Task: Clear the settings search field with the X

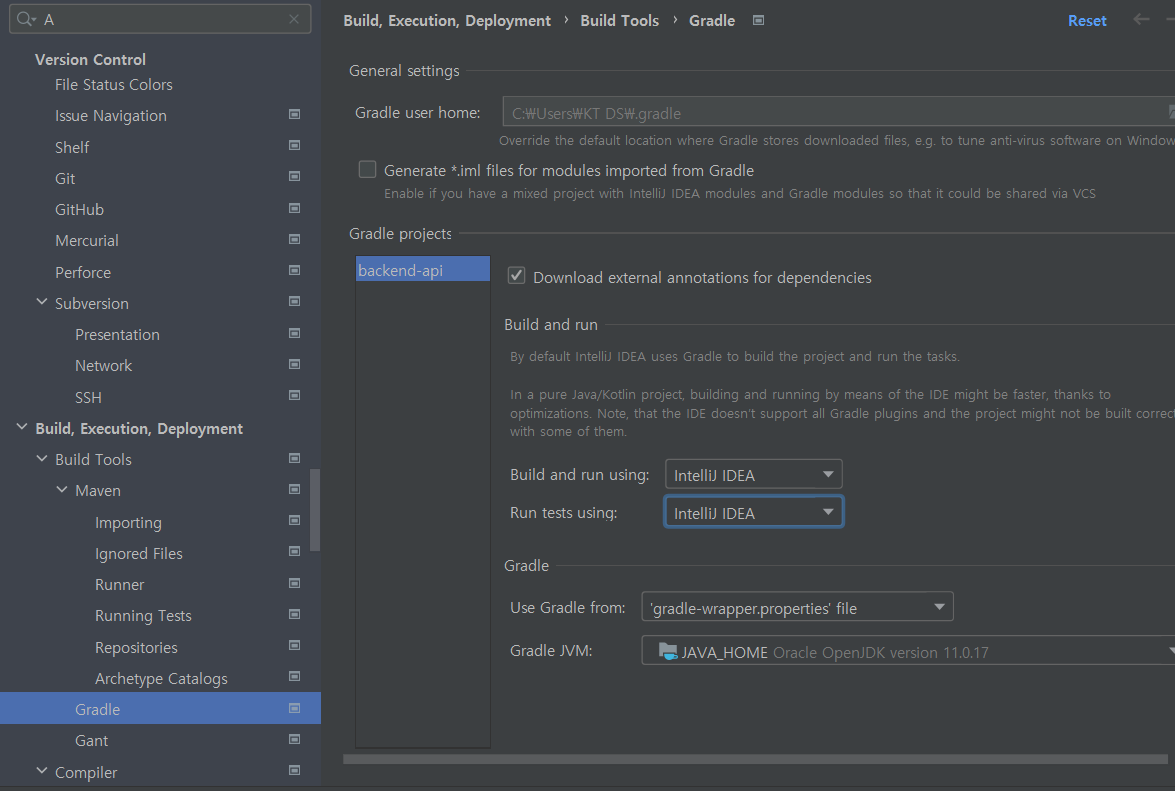Action: click(294, 19)
